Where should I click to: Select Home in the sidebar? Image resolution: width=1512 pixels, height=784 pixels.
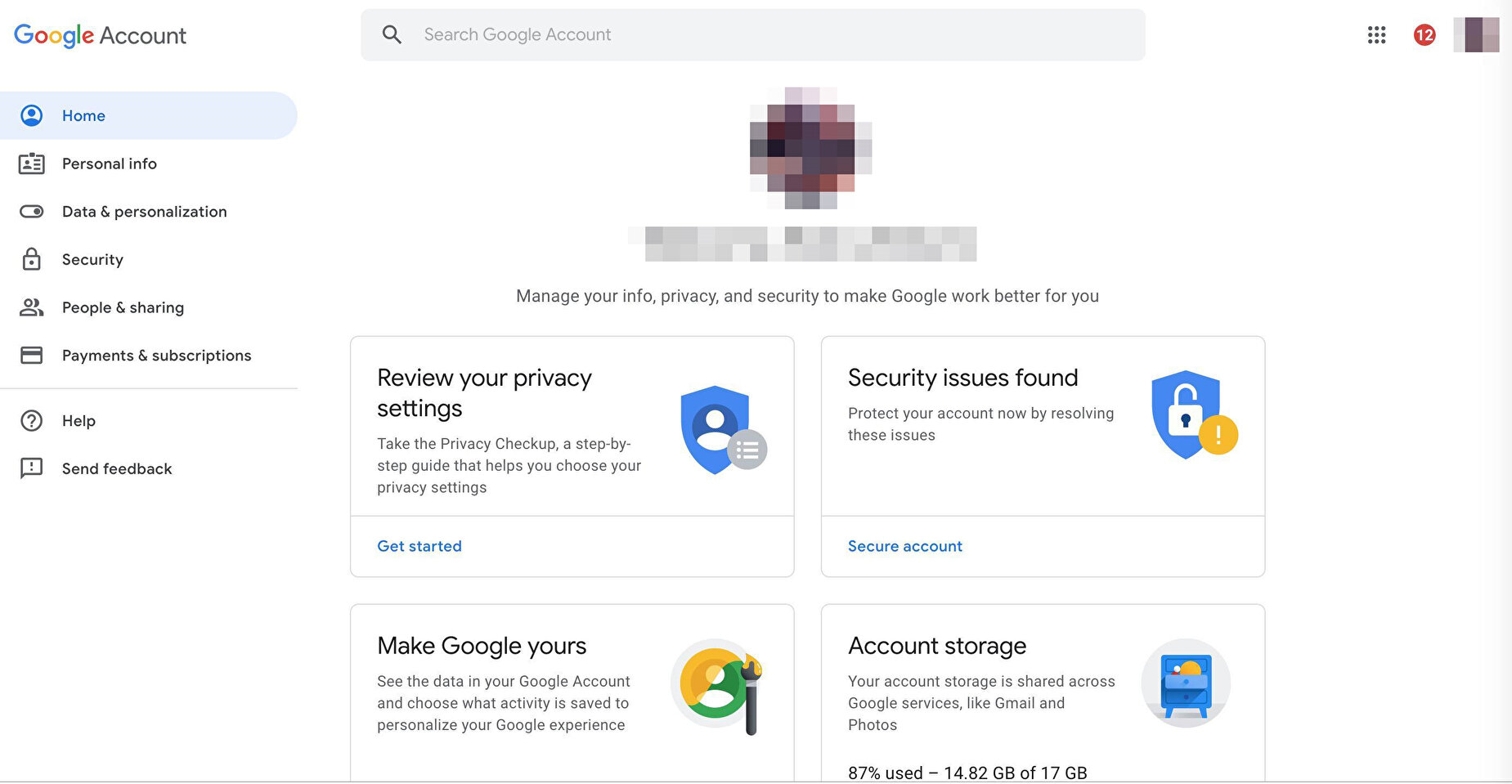coord(83,116)
